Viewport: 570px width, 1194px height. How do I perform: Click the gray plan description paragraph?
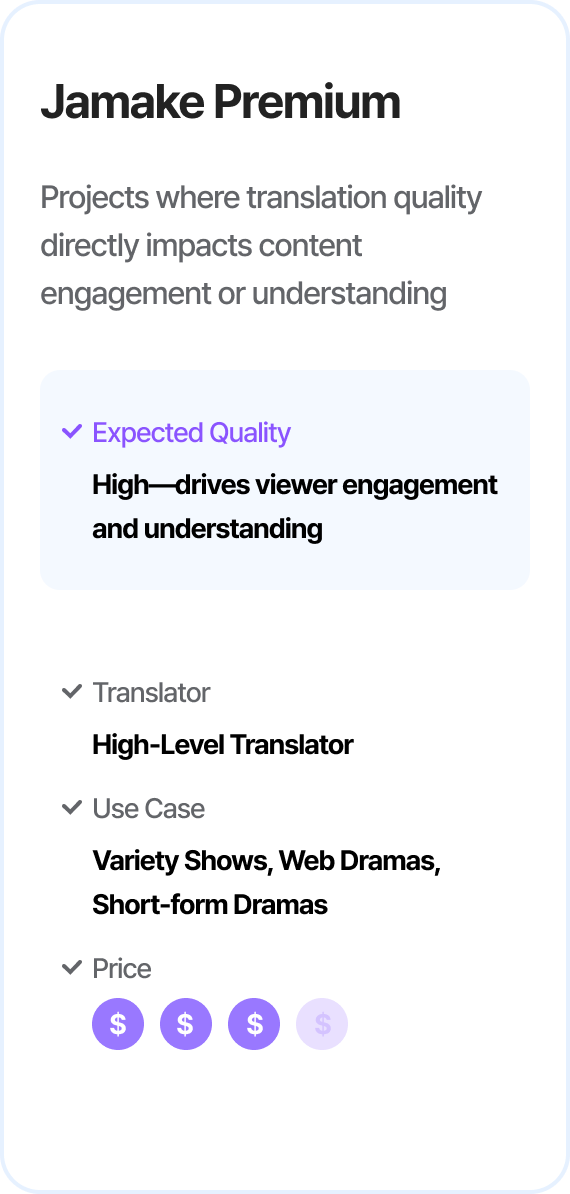[x=261, y=246]
